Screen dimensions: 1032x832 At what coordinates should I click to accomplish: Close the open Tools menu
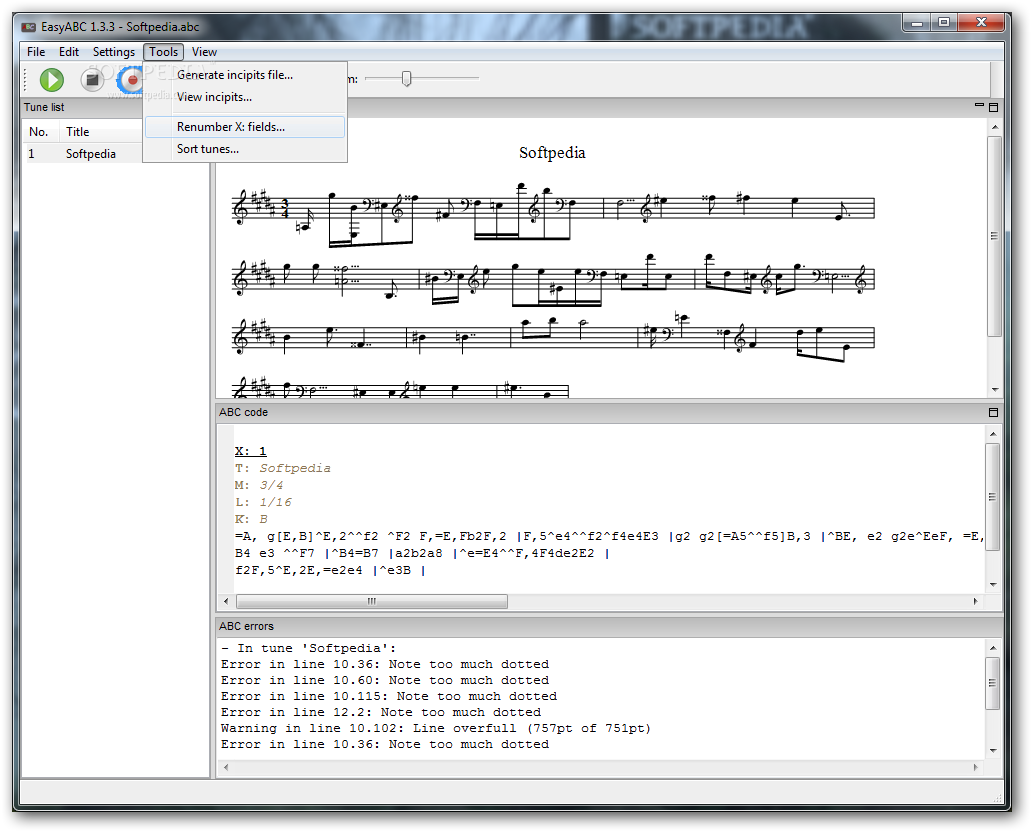163,52
